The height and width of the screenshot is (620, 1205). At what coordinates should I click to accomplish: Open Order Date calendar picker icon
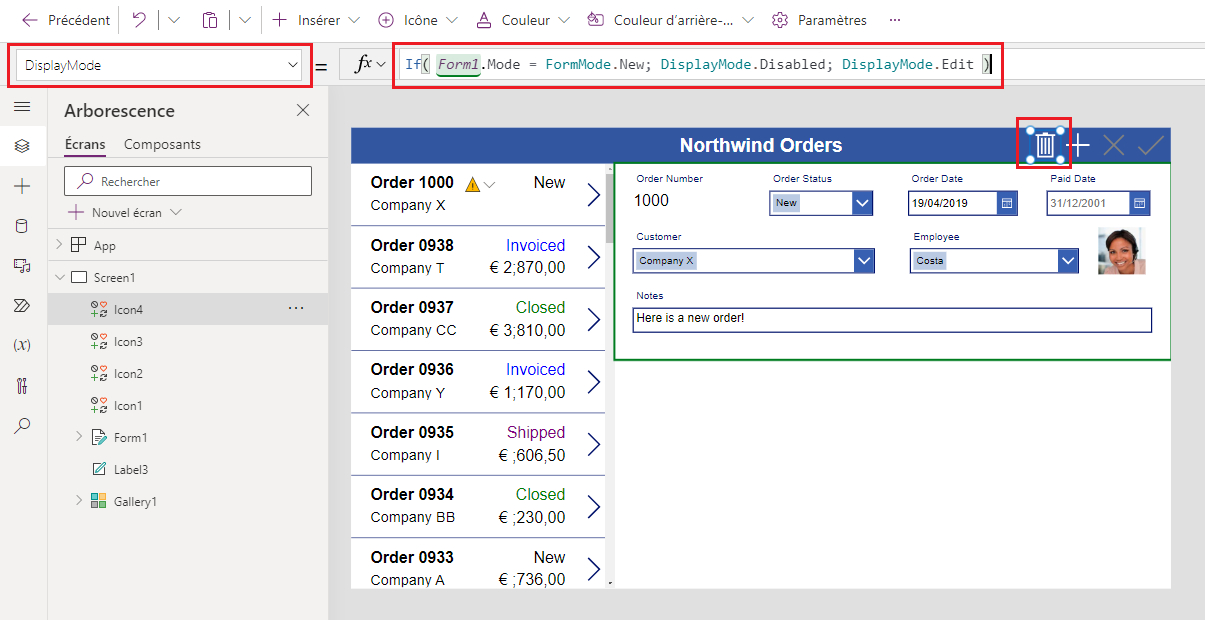tap(1008, 203)
